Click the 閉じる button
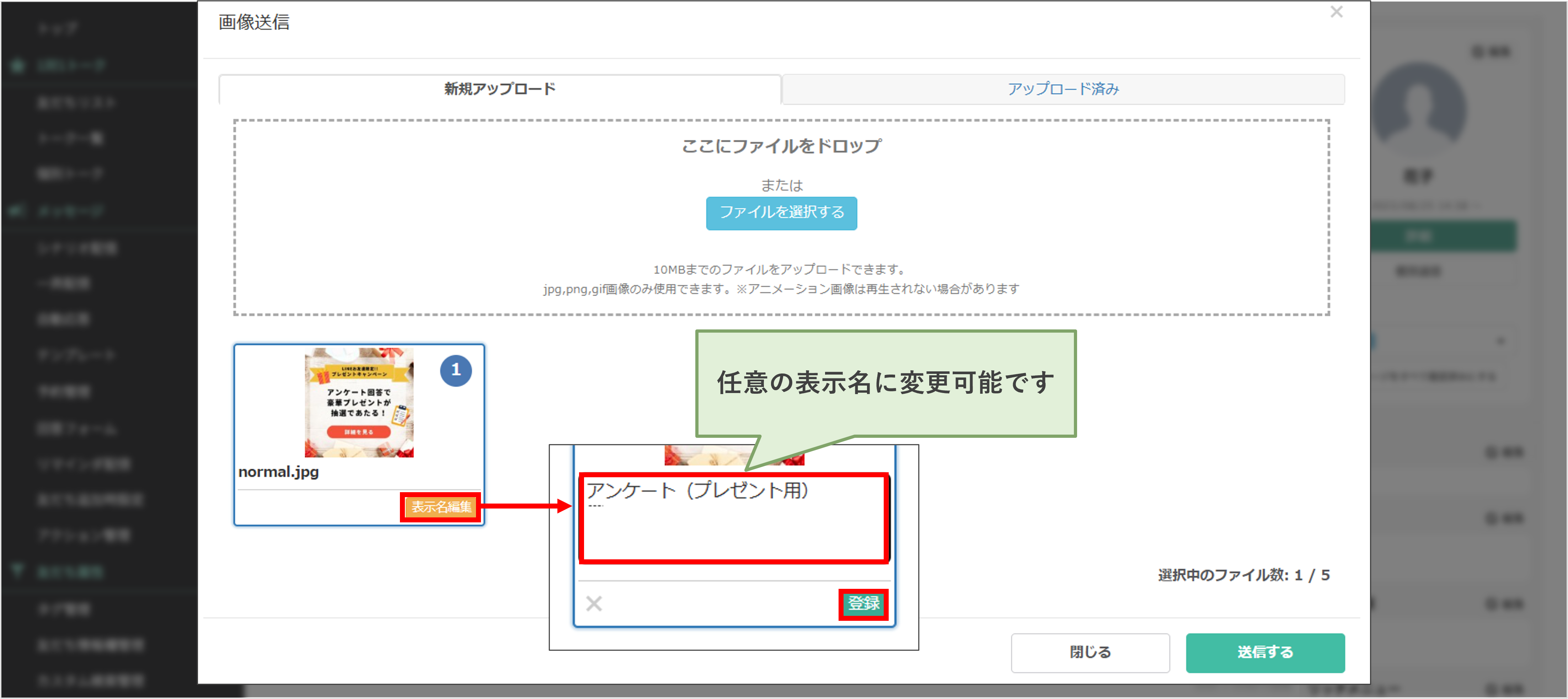Viewport: 1568px width, 699px height. 1090,652
